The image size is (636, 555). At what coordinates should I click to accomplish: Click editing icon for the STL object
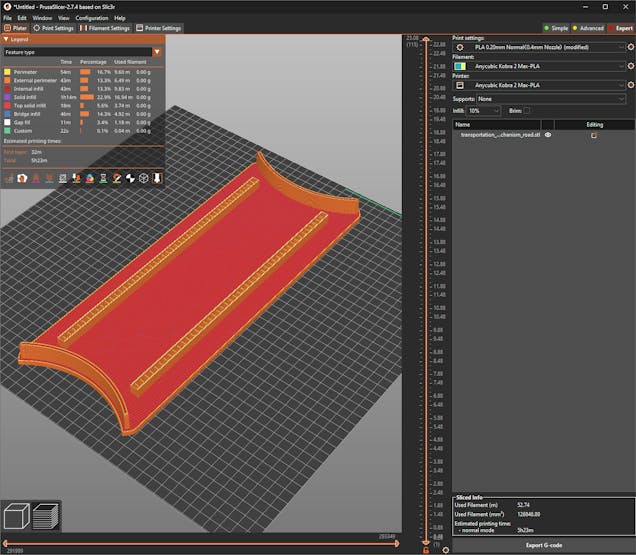[x=594, y=135]
